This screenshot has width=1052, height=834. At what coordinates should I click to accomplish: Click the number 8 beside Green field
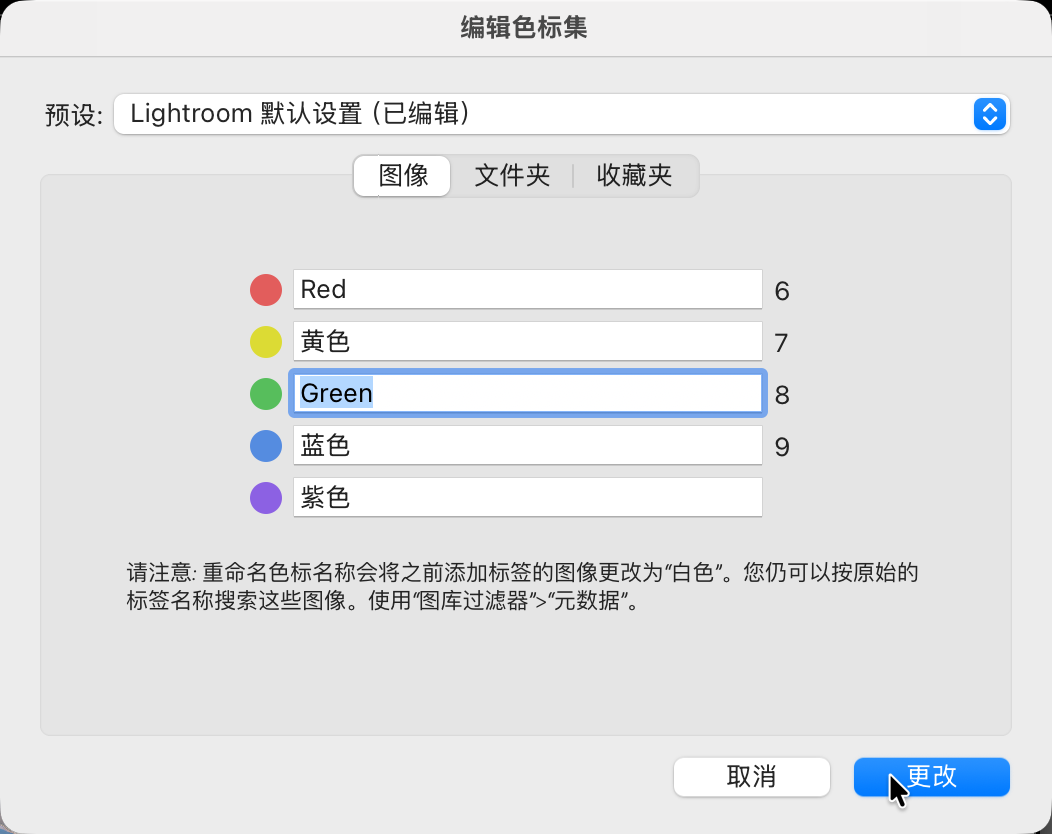(781, 395)
